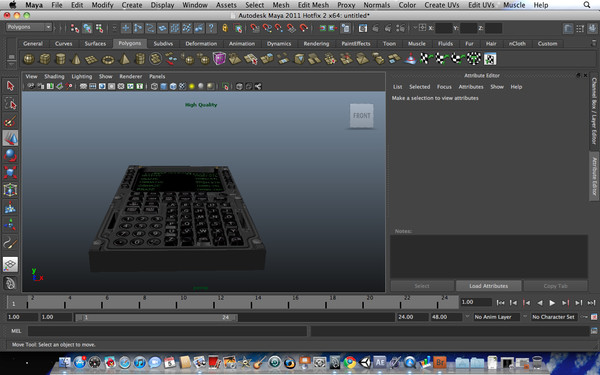Screen dimensions: 600x375
Task: Toggle construction history on/off
Action: click(346, 28)
